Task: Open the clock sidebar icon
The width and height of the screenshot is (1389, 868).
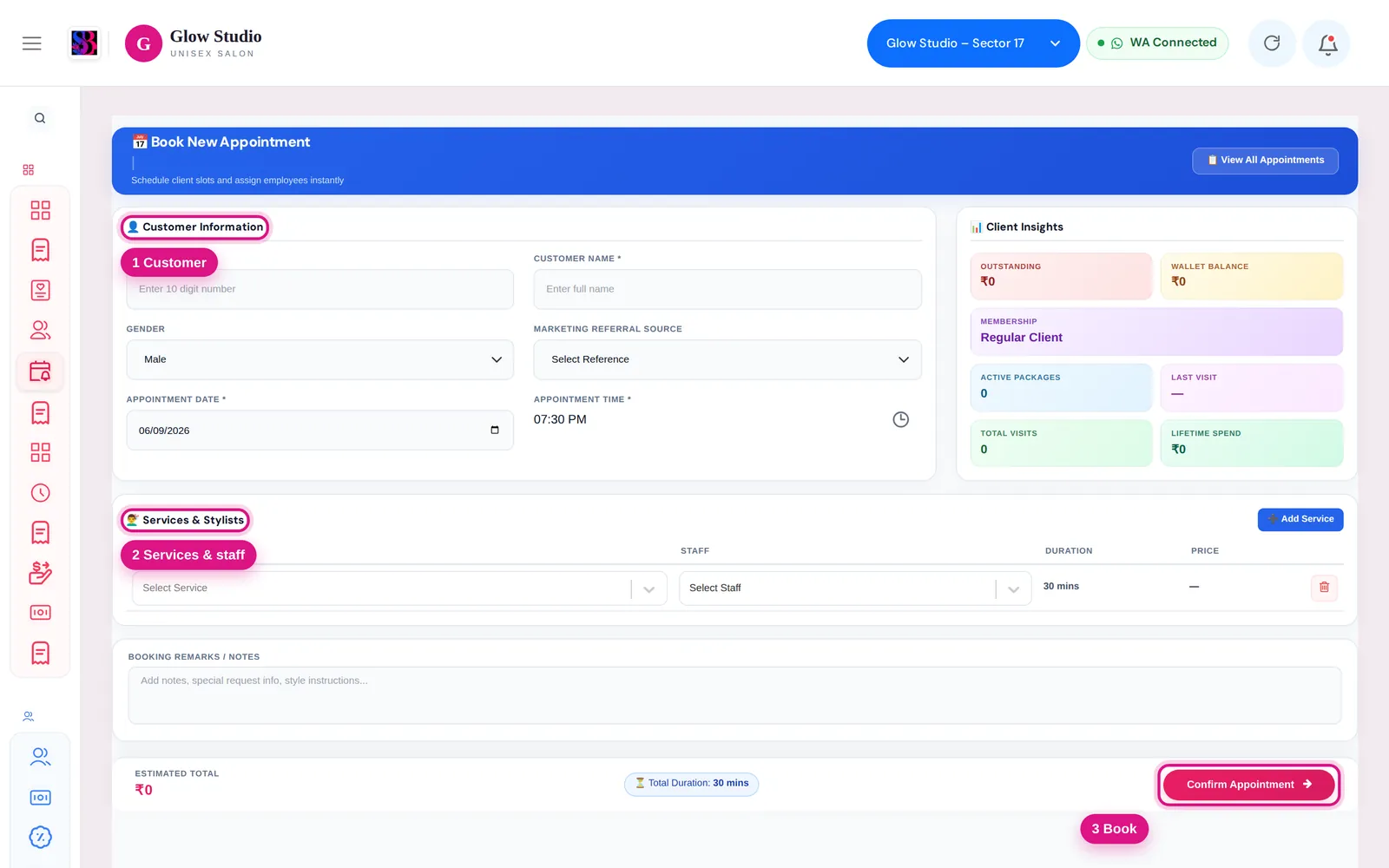Action: [40, 493]
